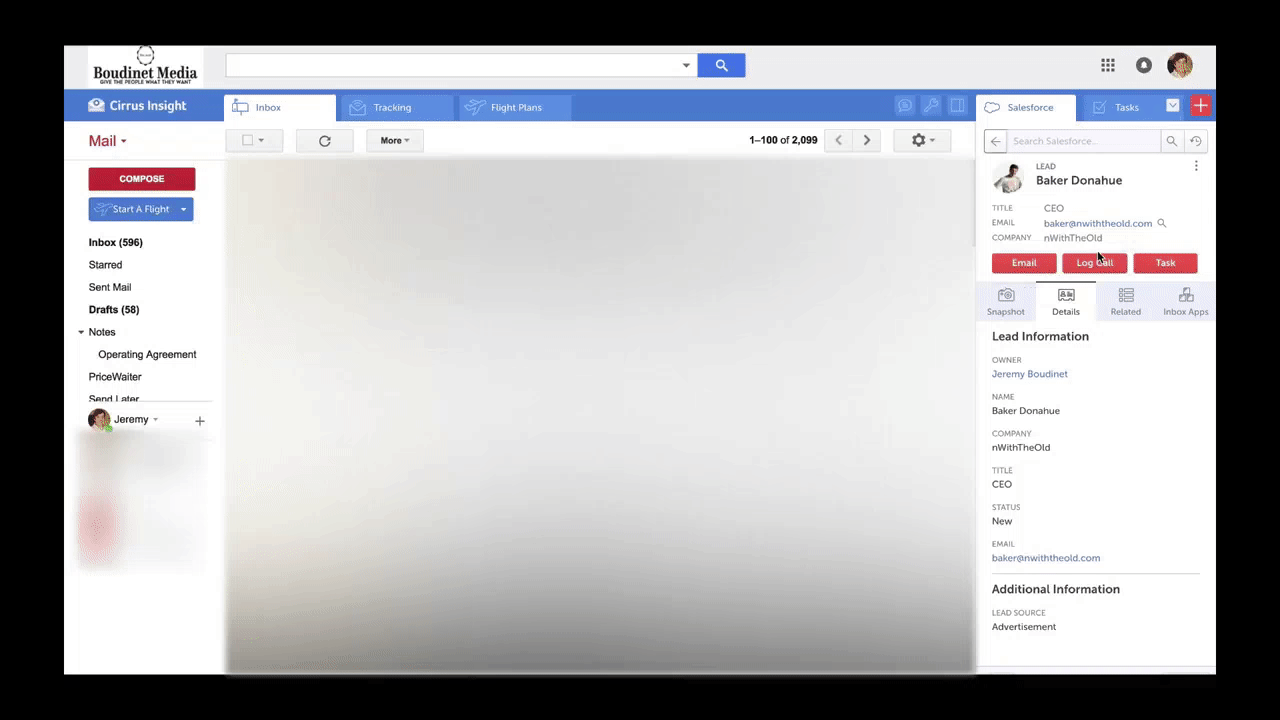Click the Cirrus Insight logo
Image resolution: width=1280 pixels, height=720 pixels.
[x=137, y=106]
